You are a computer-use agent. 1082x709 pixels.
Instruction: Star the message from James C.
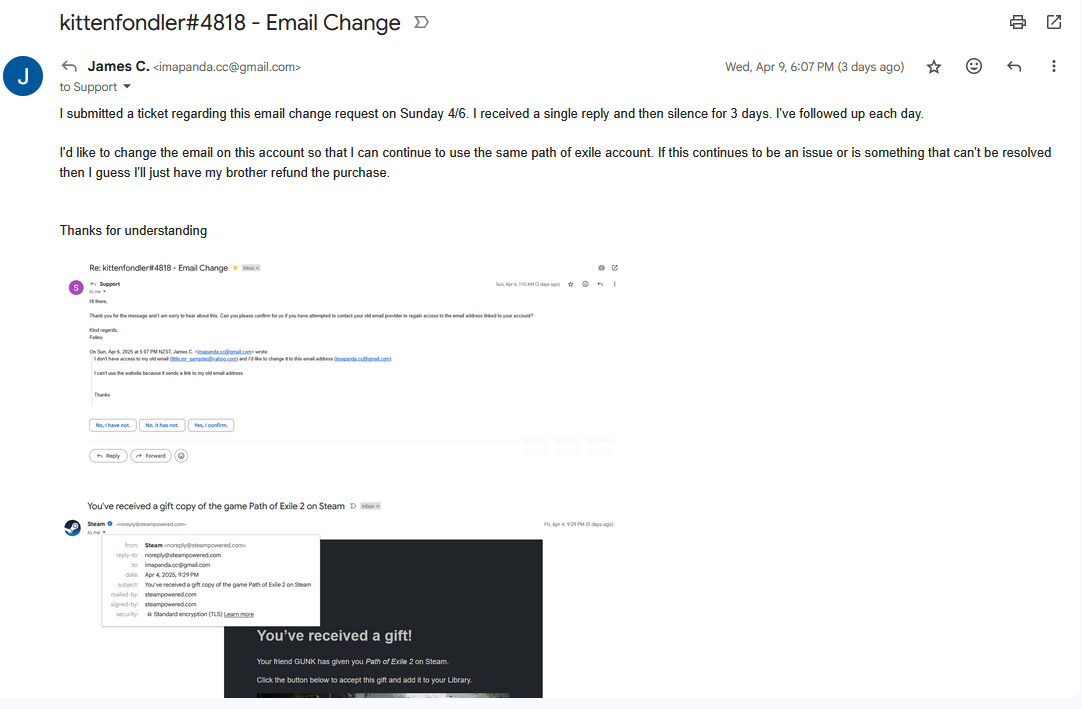pyautogui.click(x=934, y=66)
